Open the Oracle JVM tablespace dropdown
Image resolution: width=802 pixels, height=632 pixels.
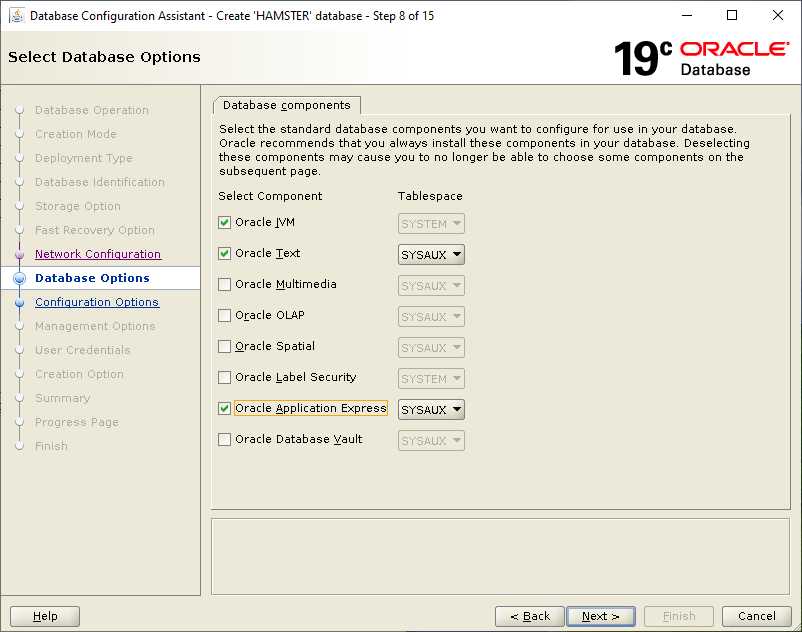431,223
